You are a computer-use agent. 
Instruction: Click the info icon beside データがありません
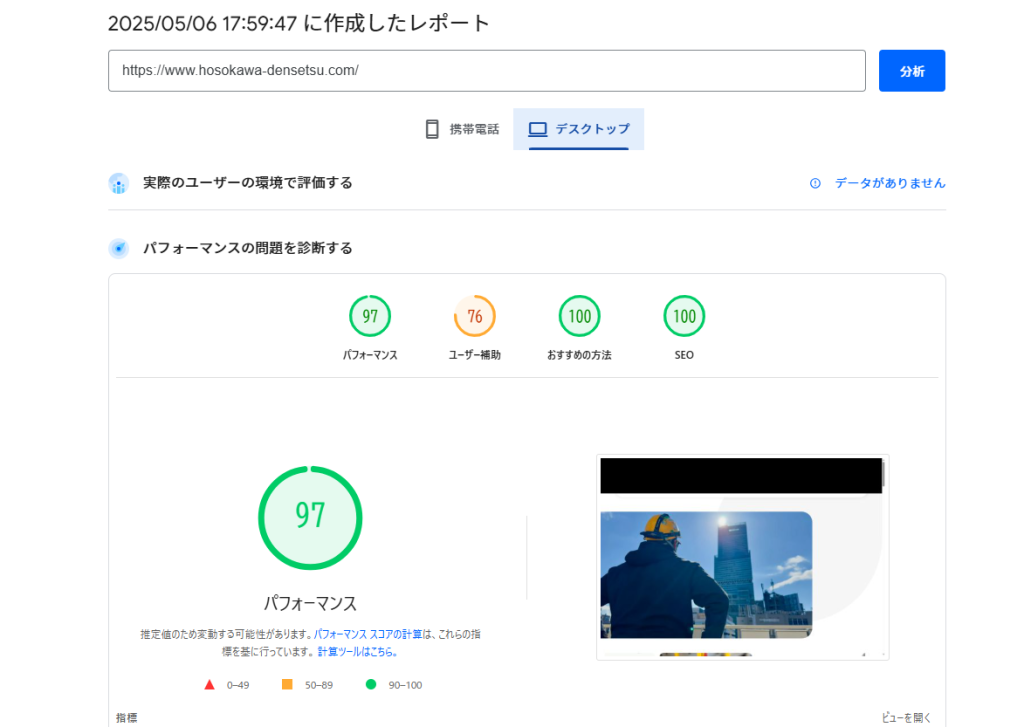tap(815, 184)
